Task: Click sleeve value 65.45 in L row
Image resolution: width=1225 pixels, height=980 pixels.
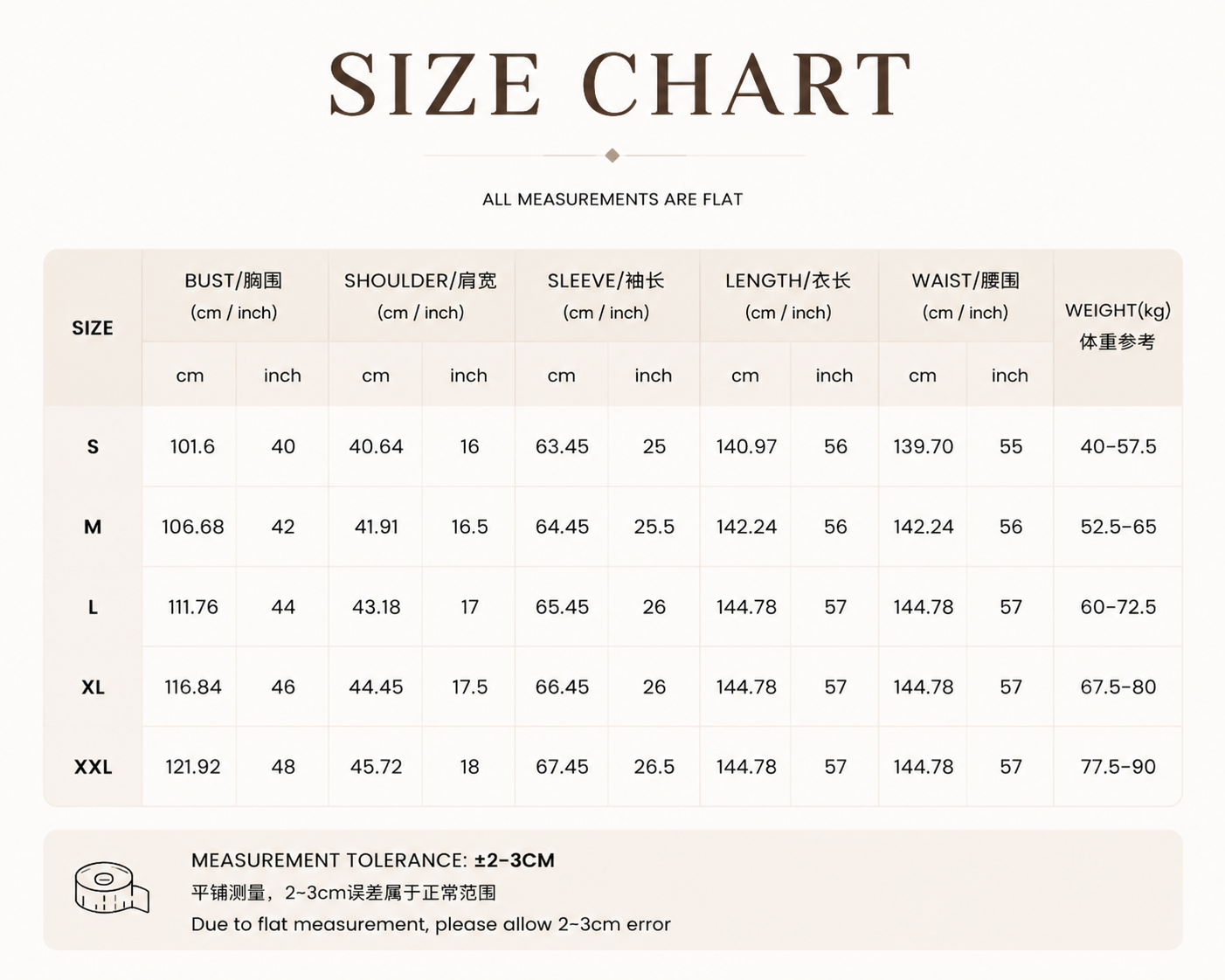Action: (562, 607)
